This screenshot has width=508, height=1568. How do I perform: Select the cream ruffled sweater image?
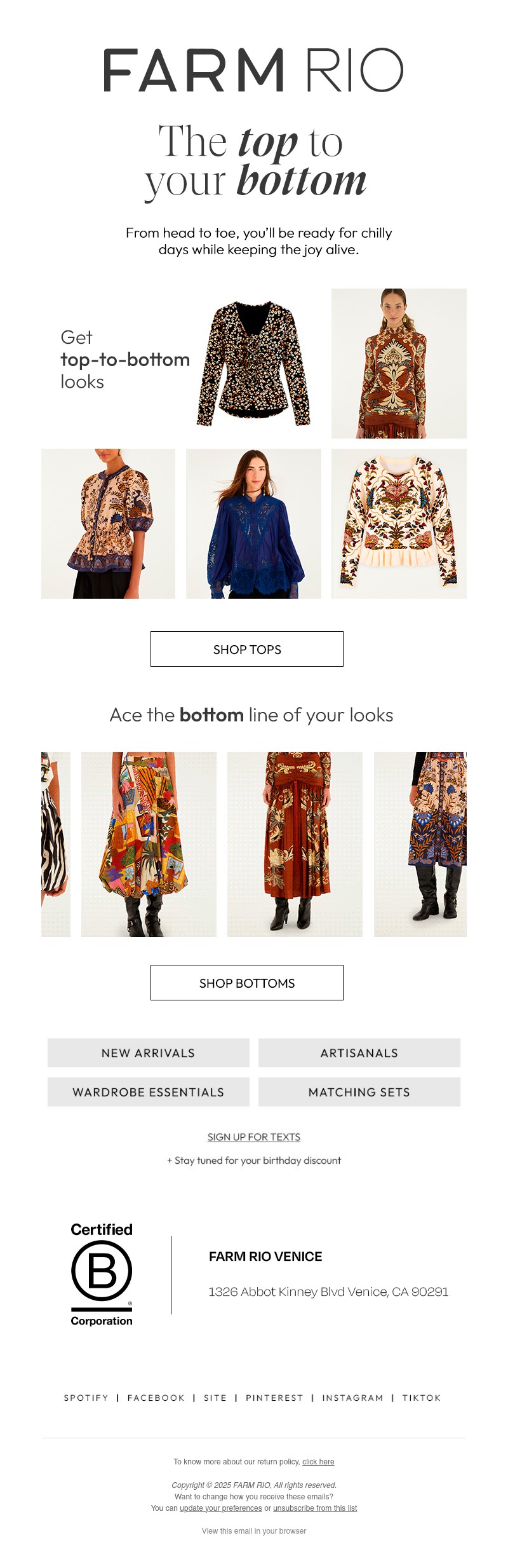point(399,523)
